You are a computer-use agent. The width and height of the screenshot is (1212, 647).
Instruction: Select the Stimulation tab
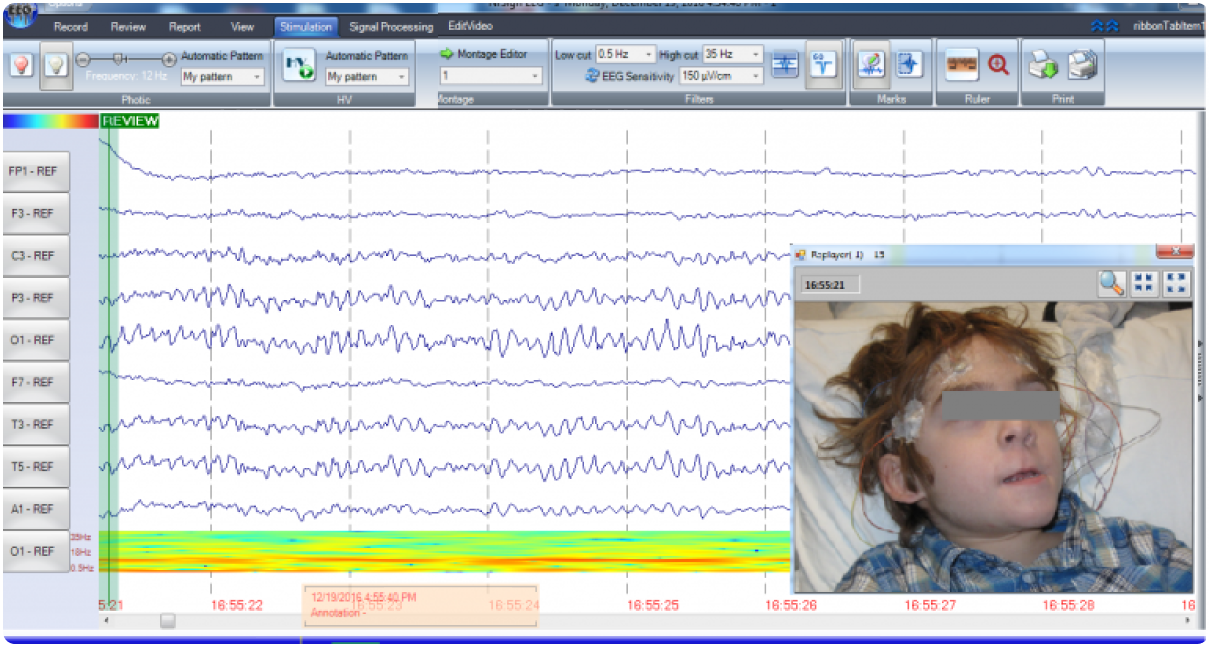coord(306,27)
